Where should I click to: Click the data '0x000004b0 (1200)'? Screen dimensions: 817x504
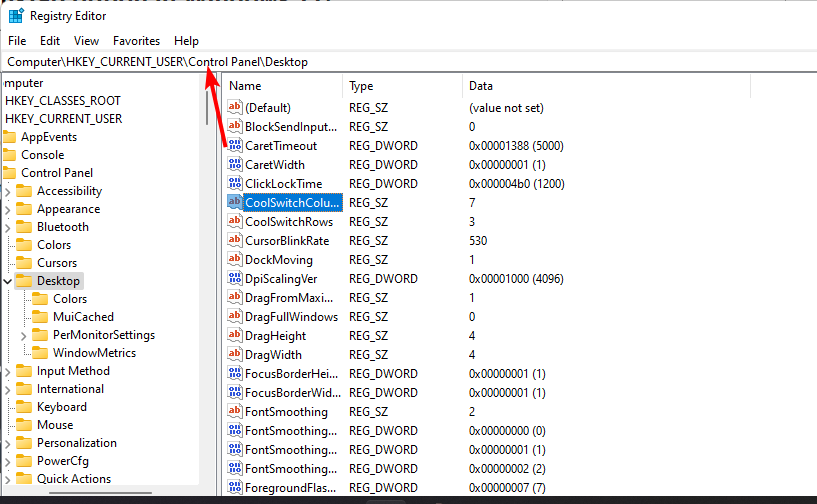coord(516,183)
